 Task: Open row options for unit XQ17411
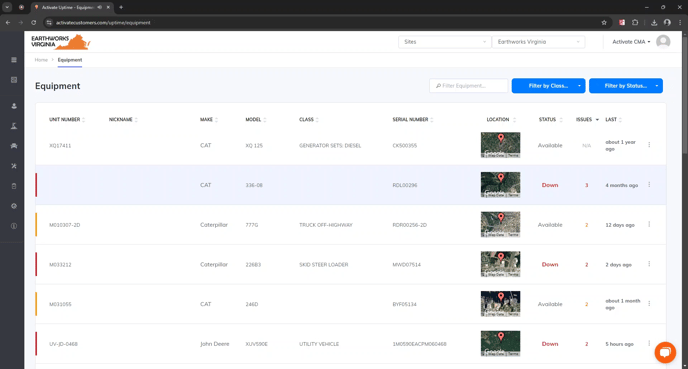click(x=649, y=145)
